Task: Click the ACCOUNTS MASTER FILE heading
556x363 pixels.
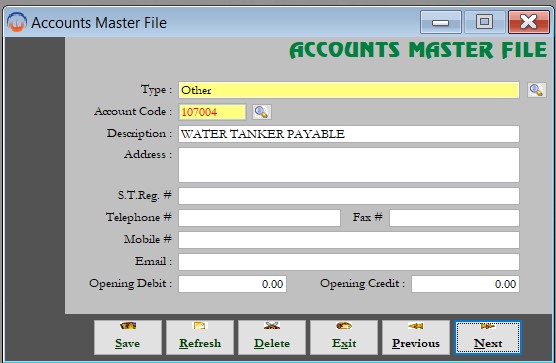Action: tap(418, 50)
